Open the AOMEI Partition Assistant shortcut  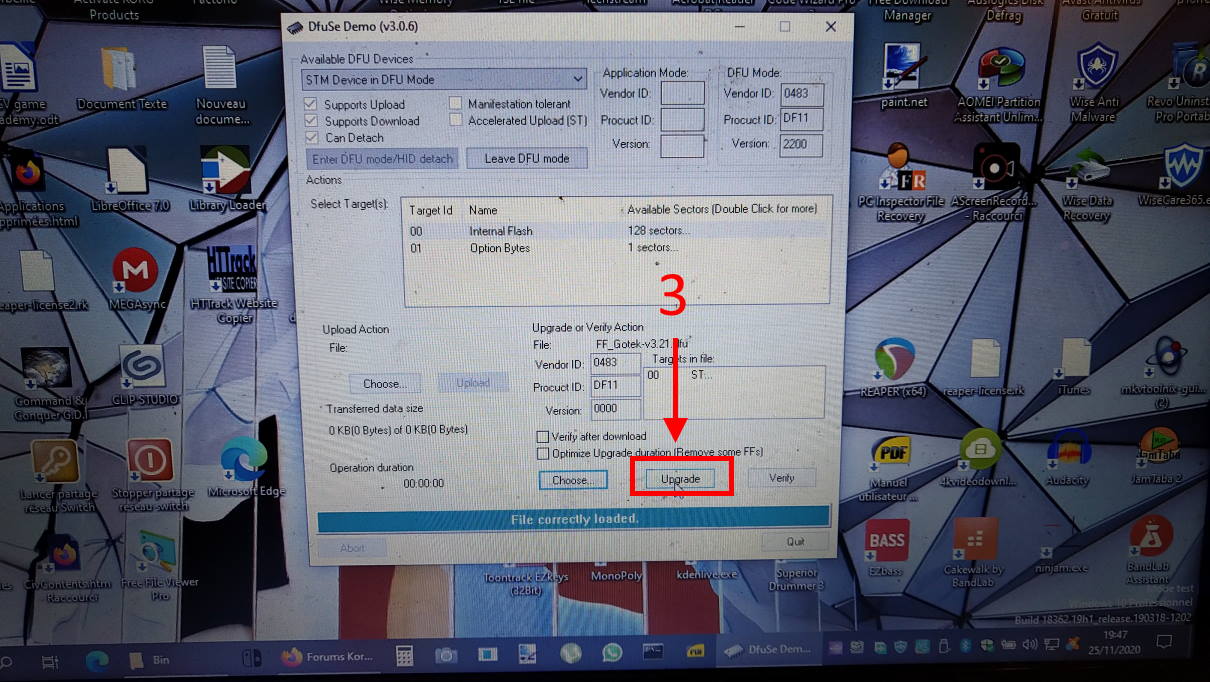tap(999, 85)
